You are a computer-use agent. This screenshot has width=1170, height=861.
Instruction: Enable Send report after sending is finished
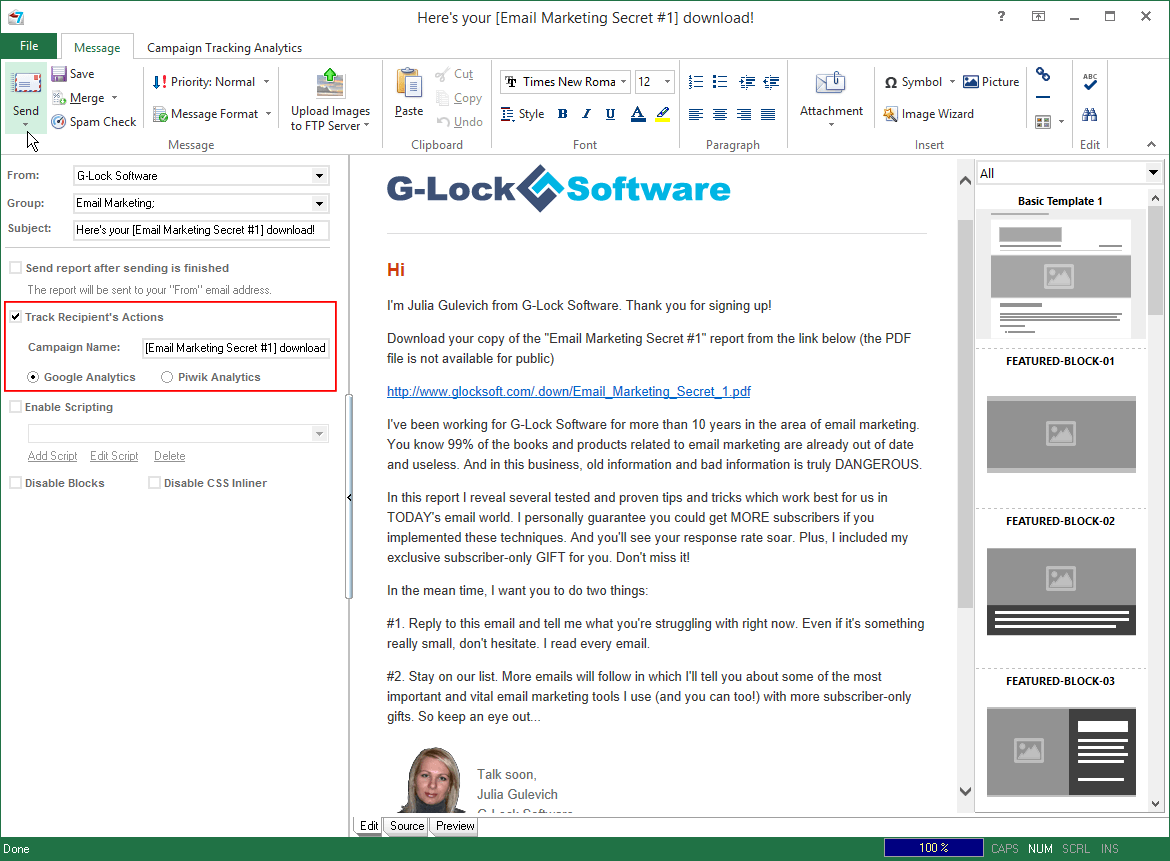[16, 268]
